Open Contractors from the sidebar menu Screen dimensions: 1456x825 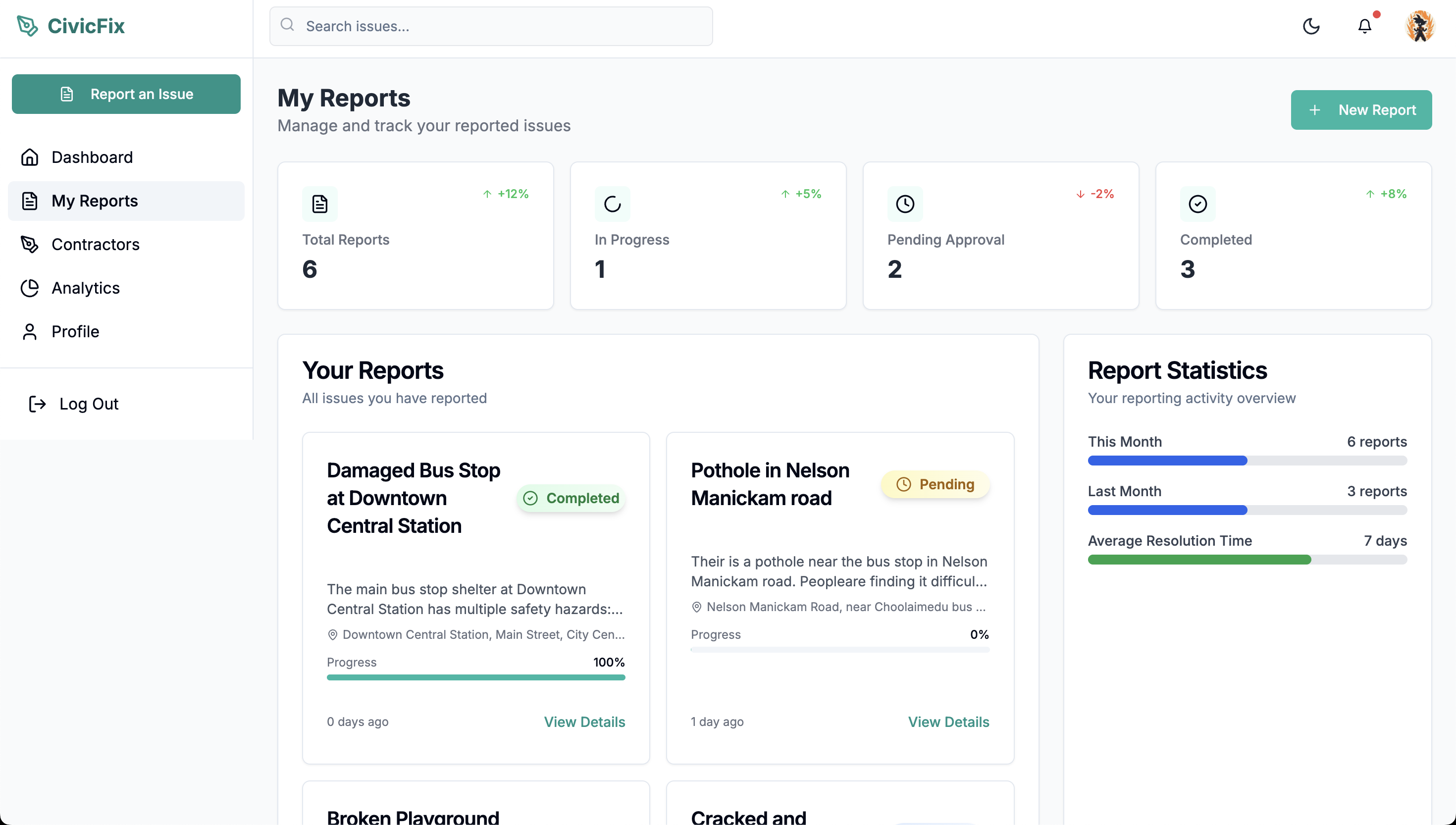pos(95,244)
